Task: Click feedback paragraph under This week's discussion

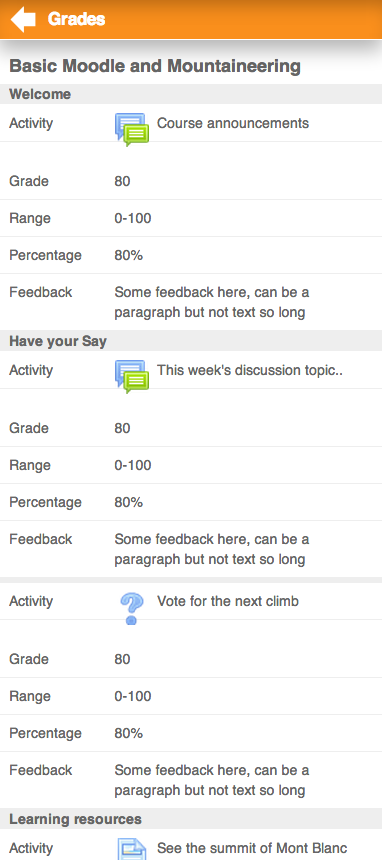Action: pos(212,550)
